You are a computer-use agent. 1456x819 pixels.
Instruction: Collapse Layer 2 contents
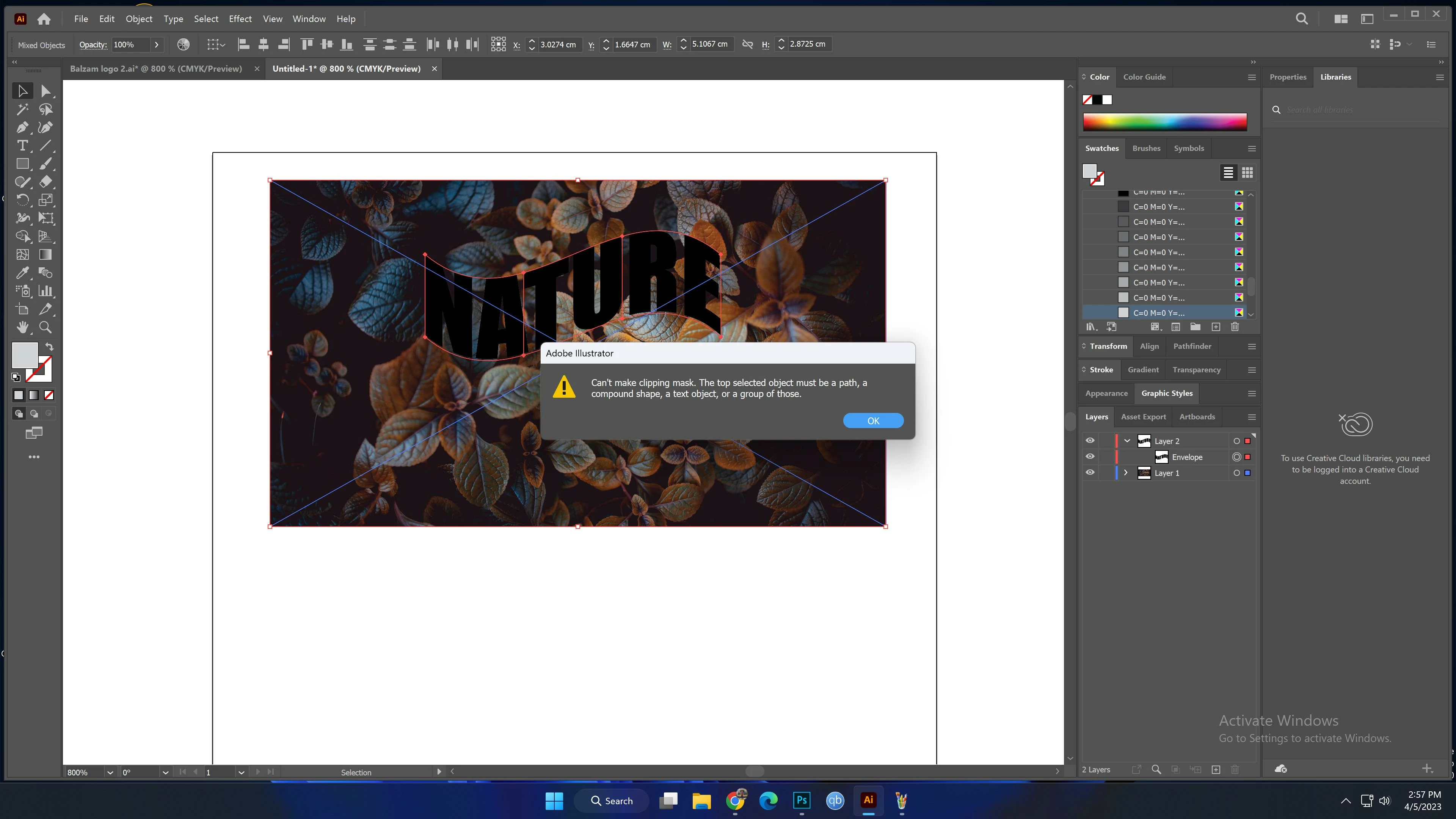click(1127, 441)
